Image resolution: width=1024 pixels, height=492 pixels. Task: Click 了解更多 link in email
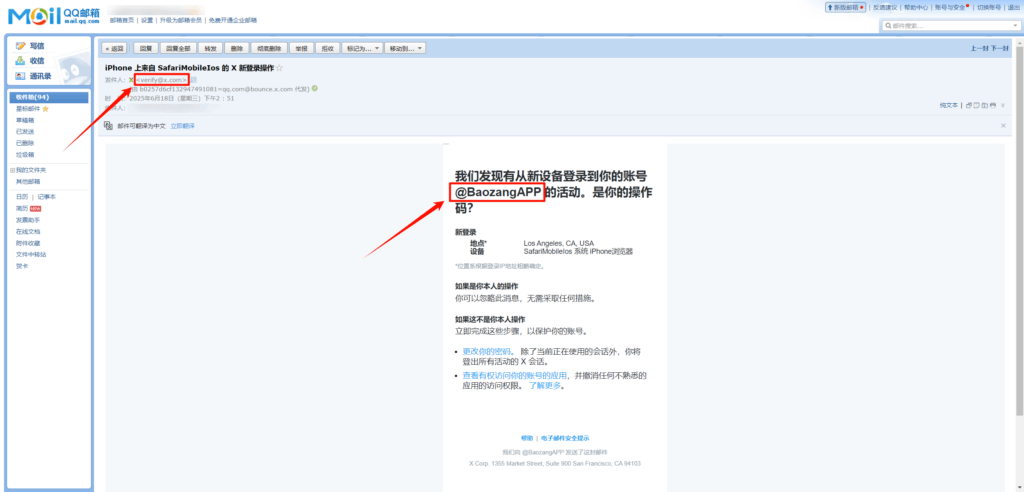[545, 385]
